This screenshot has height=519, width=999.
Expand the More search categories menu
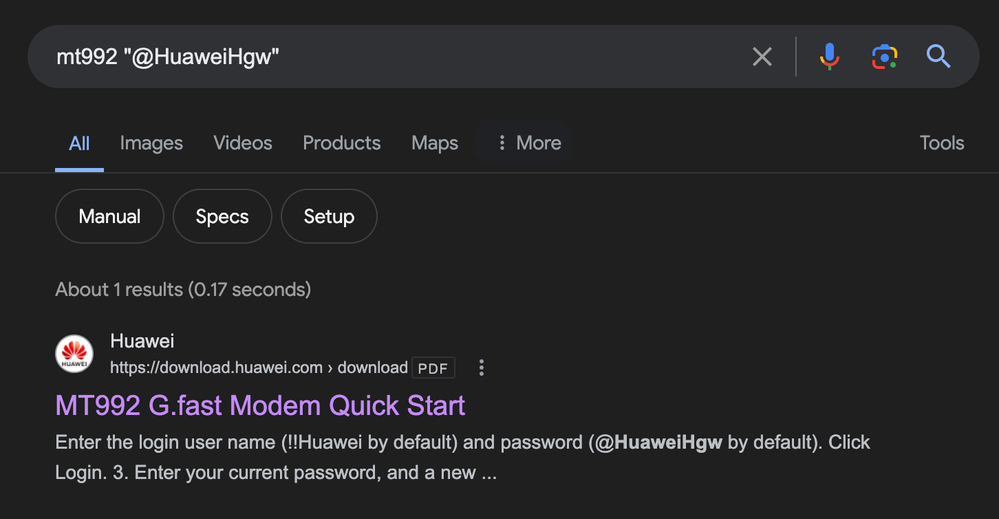click(x=528, y=143)
